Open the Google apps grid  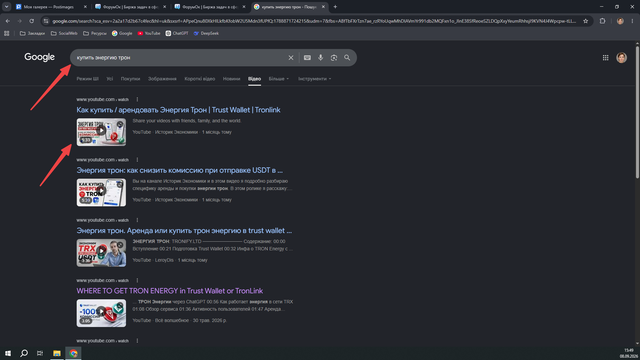pyautogui.click(x=605, y=58)
